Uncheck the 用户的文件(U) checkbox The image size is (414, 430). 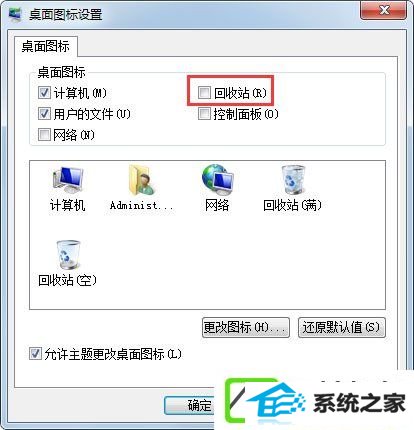point(44,114)
